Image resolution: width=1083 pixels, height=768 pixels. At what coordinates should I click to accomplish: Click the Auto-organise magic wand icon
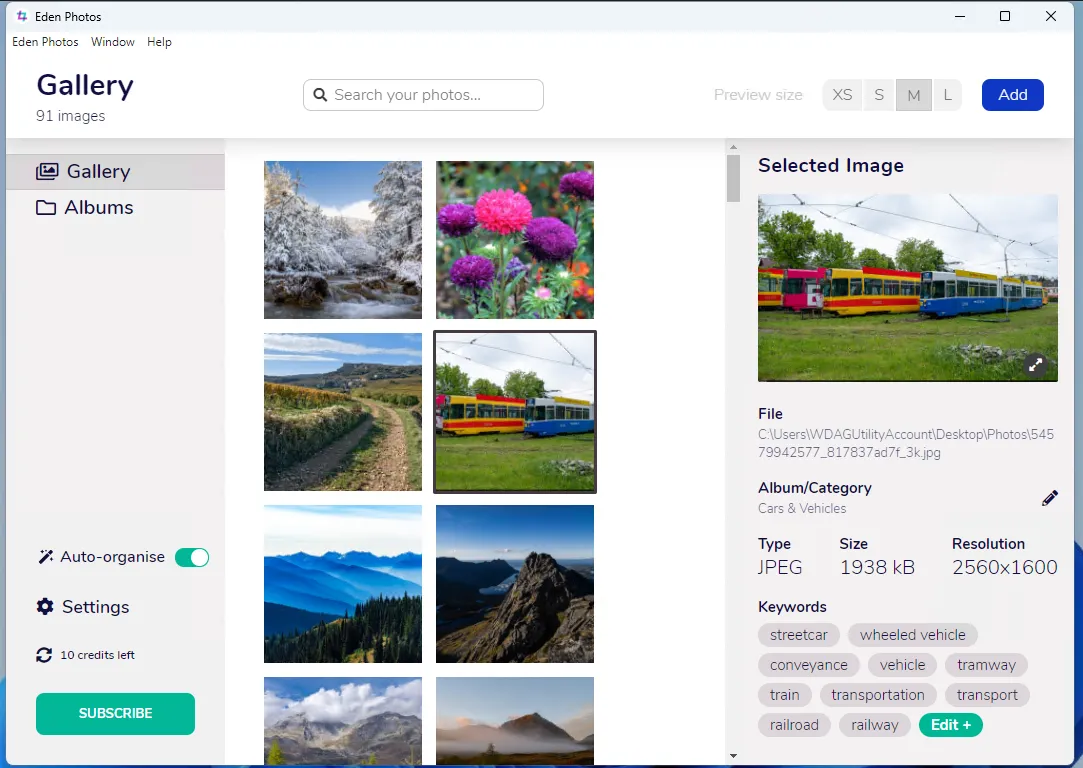[45, 557]
